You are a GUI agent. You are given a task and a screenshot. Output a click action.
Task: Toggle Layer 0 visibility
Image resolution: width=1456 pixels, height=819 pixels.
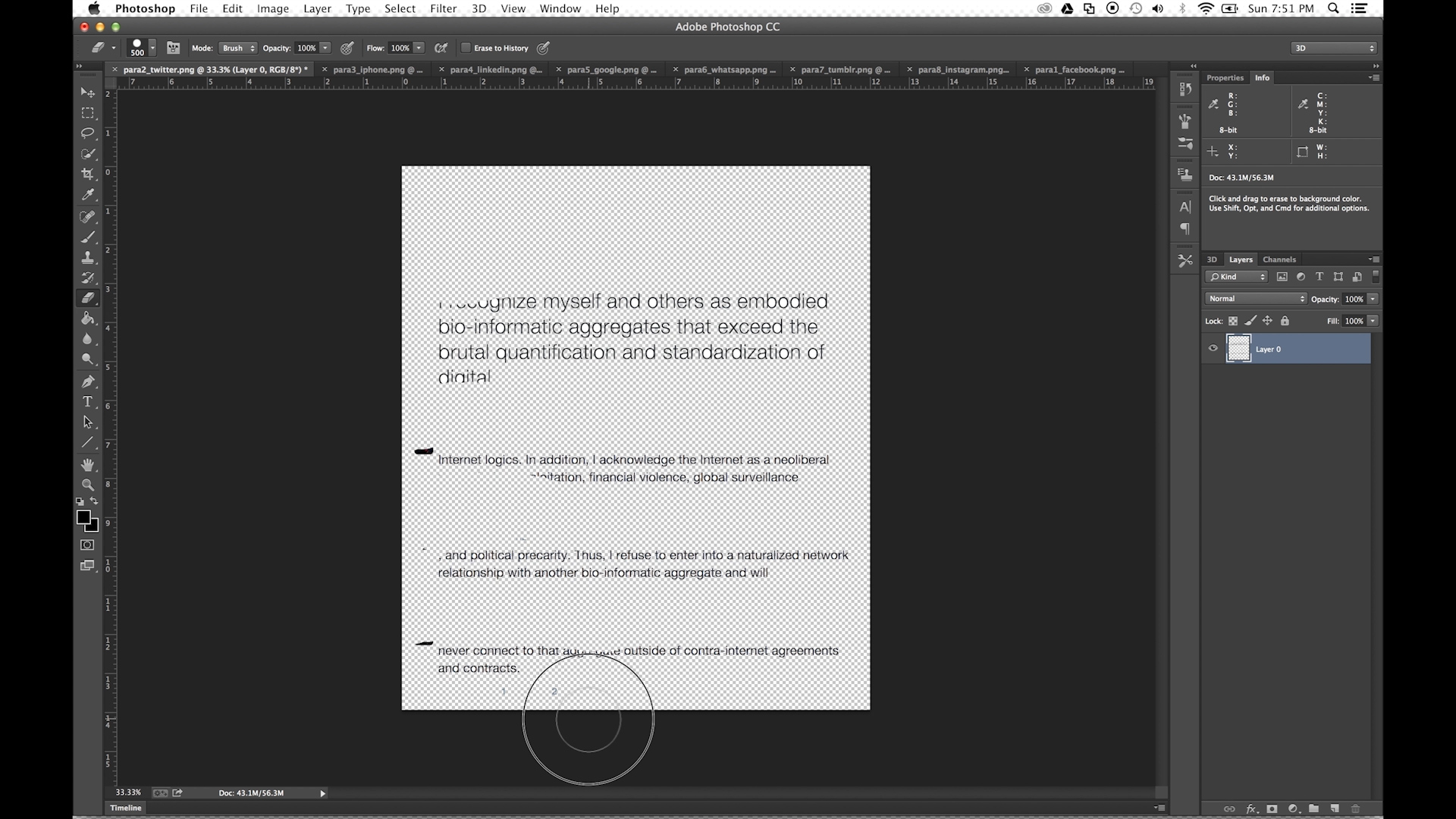1213,348
